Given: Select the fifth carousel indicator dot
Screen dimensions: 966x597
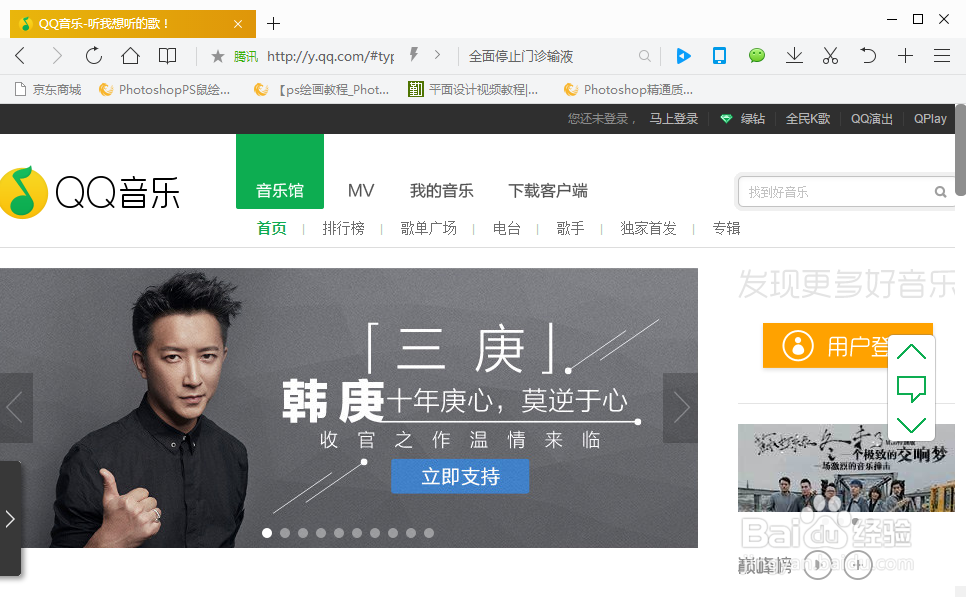Looking at the screenshot, I should (x=339, y=533).
